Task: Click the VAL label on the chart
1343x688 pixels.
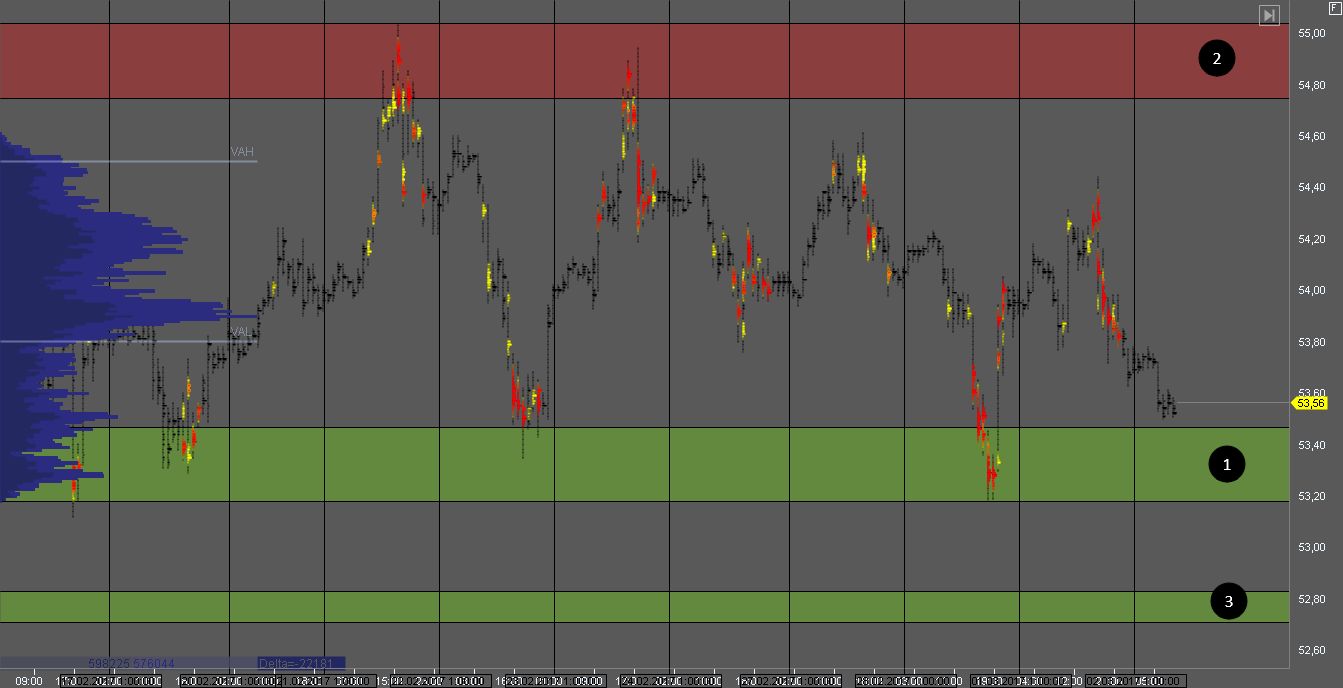Action: [x=242, y=332]
